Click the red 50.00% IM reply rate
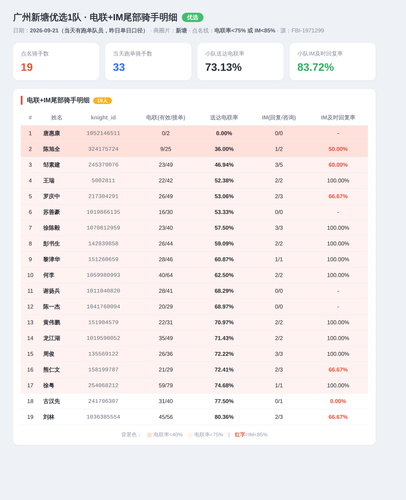Viewport: 406px width, 500px height. coord(338,149)
